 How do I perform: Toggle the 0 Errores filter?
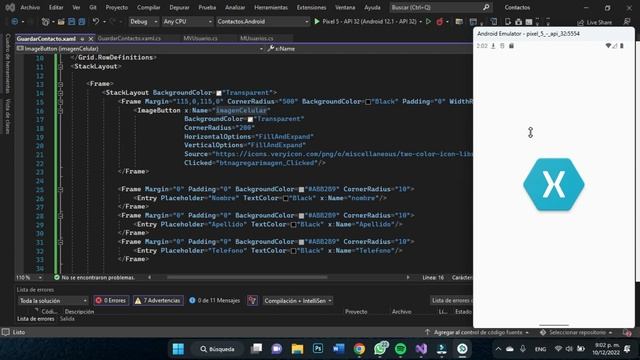pos(111,300)
